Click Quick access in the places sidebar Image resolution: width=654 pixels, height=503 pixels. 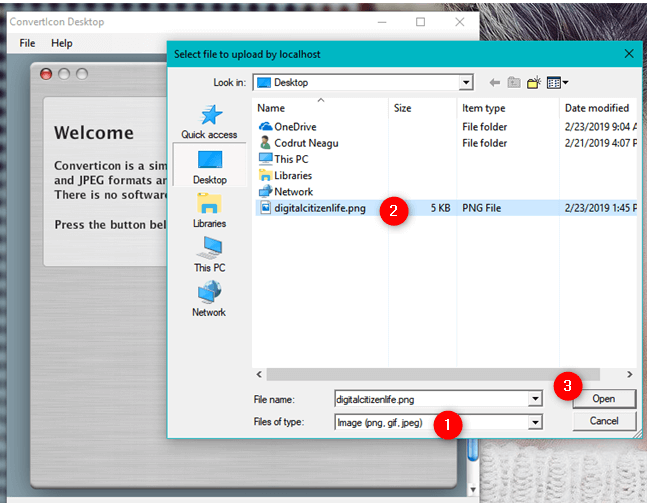(x=209, y=122)
